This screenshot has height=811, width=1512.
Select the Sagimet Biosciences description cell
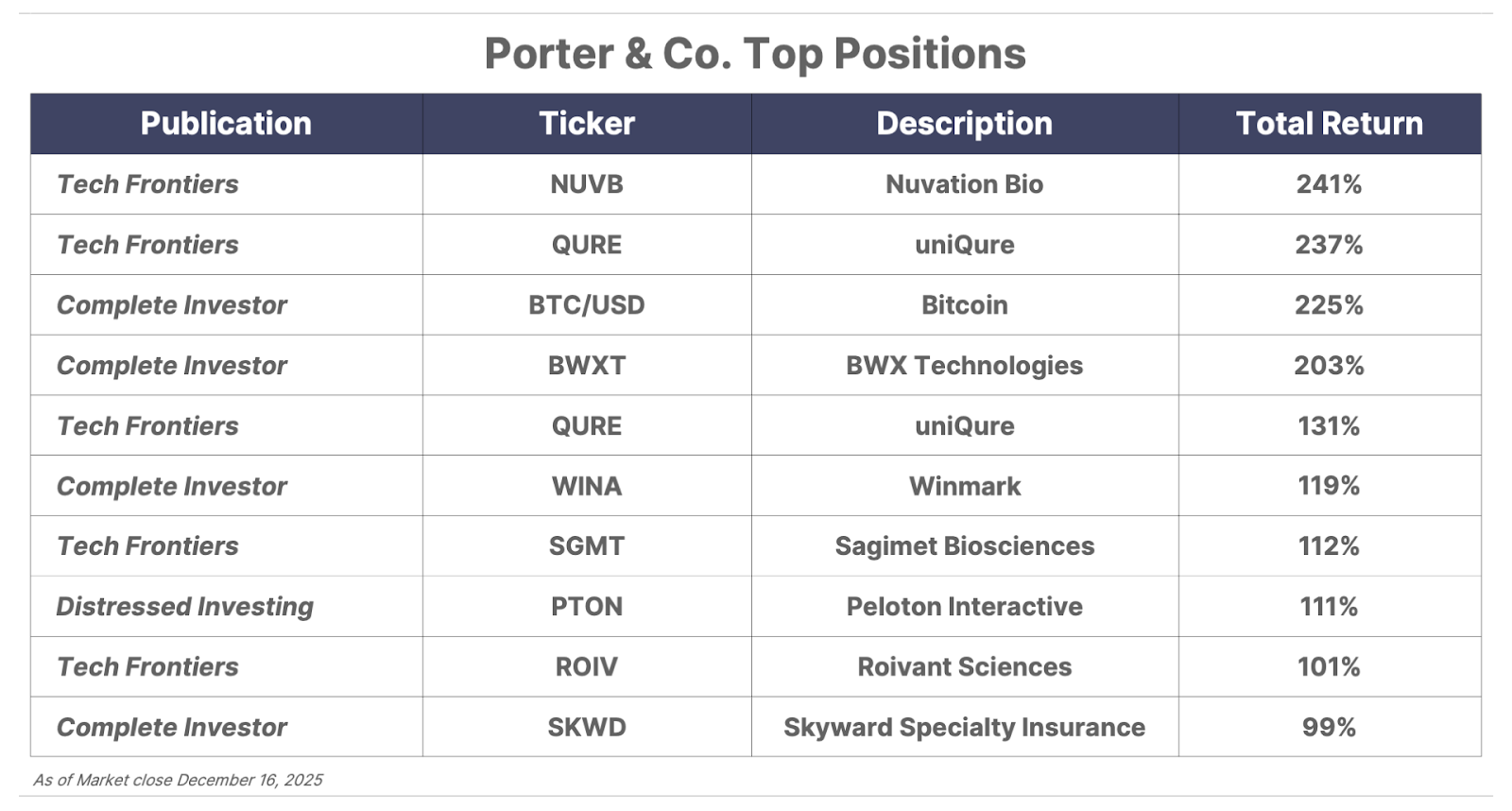point(964,546)
